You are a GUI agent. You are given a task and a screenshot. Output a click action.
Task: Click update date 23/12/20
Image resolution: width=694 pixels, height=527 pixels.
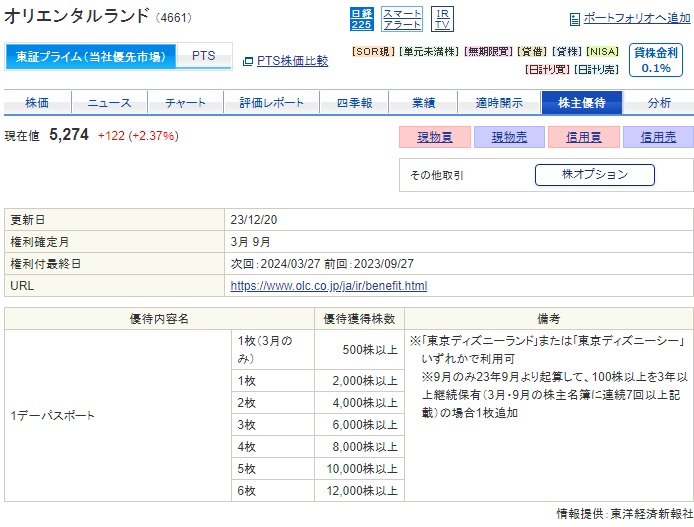coord(254,220)
